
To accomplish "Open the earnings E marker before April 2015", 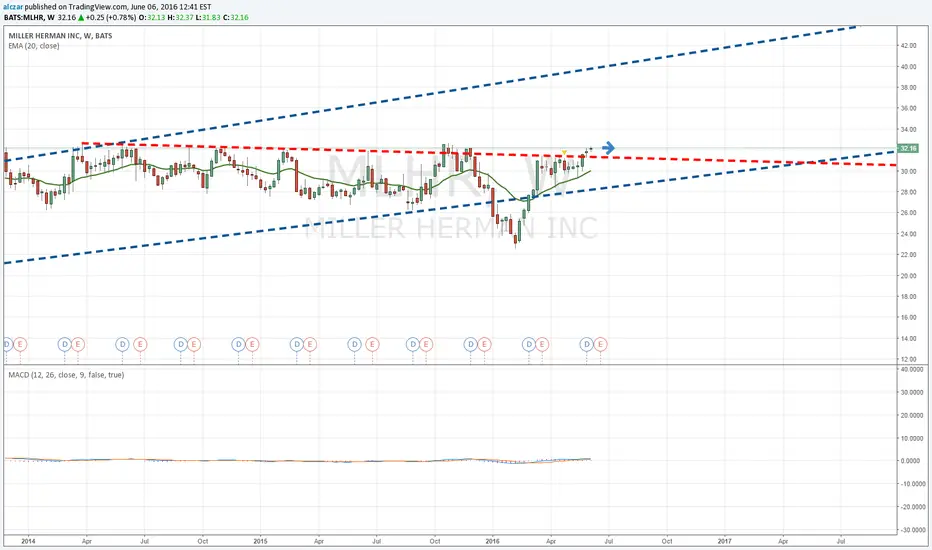I will [310, 344].
